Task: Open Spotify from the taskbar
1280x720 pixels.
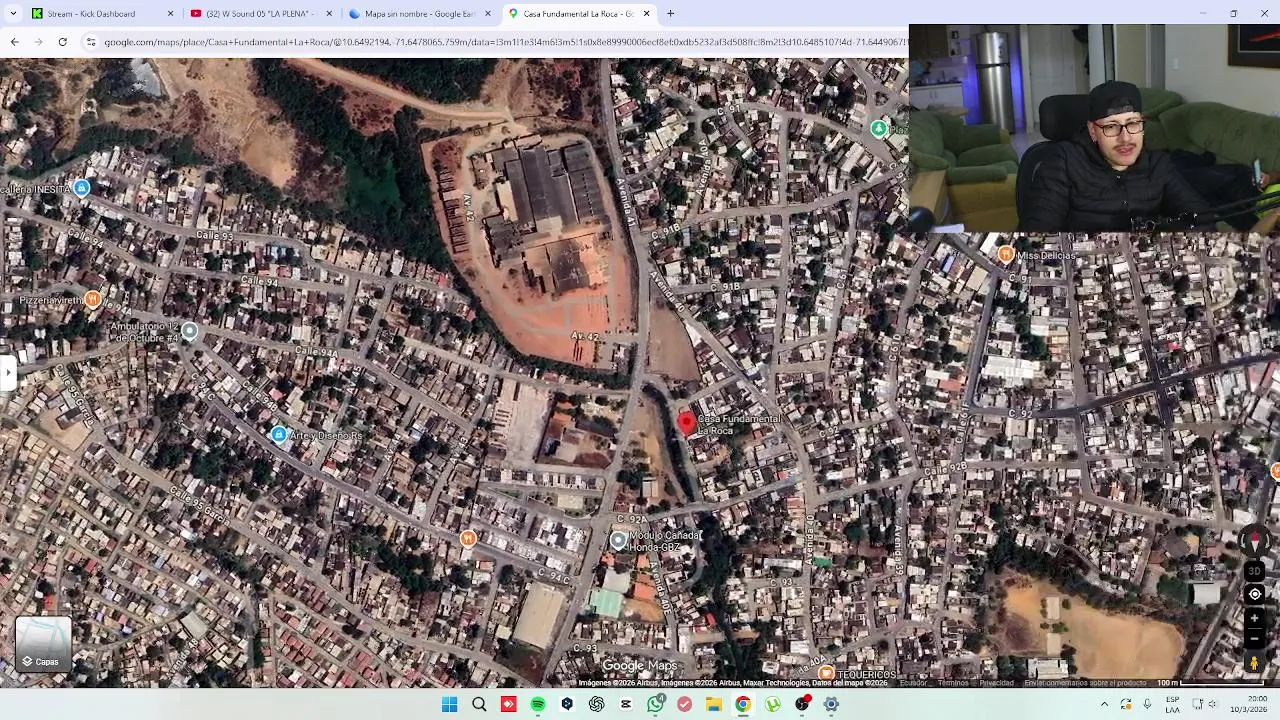Action: pyautogui.click(x=538, y=704)
